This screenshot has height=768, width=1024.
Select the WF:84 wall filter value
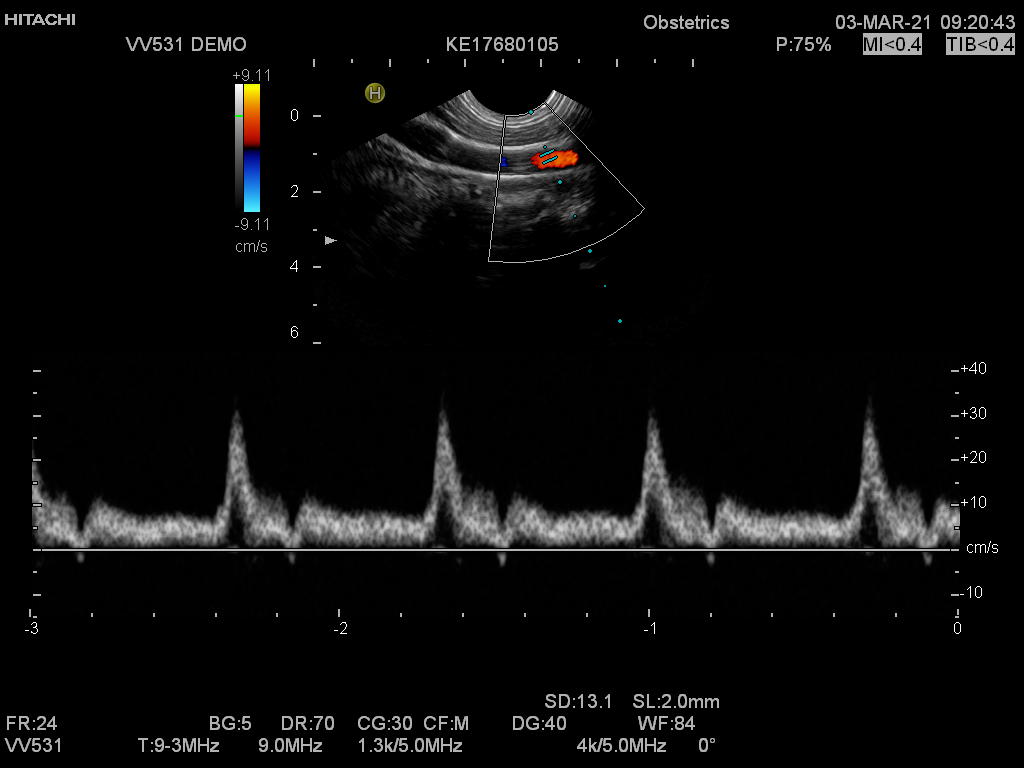(666, 723)
